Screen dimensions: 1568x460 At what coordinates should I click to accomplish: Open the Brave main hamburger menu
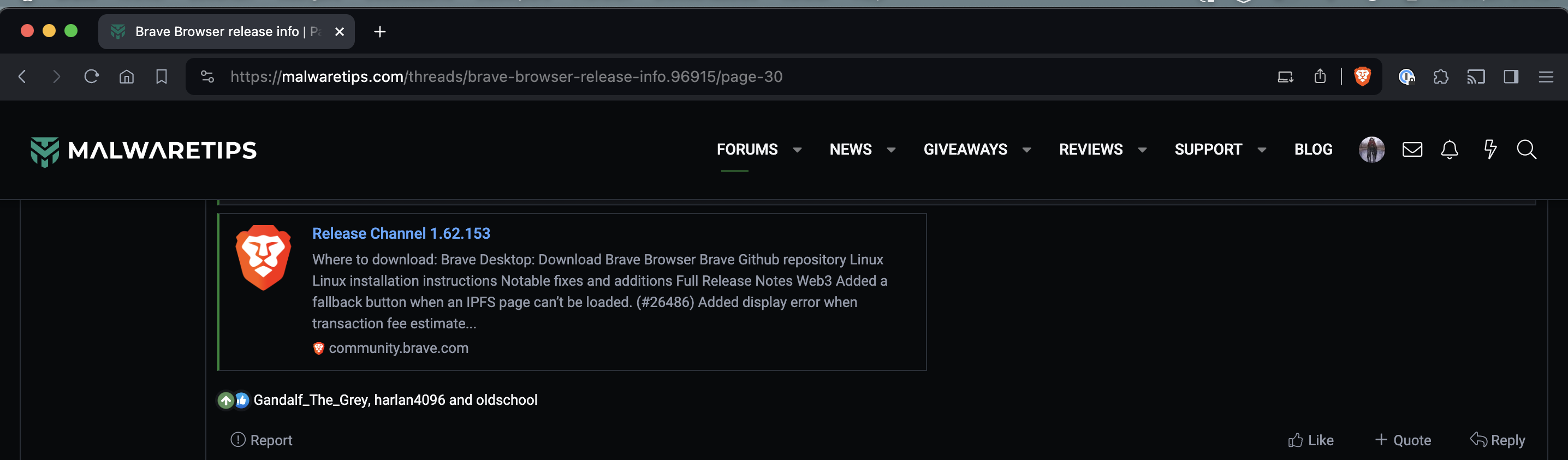[x=1546, y=77]
